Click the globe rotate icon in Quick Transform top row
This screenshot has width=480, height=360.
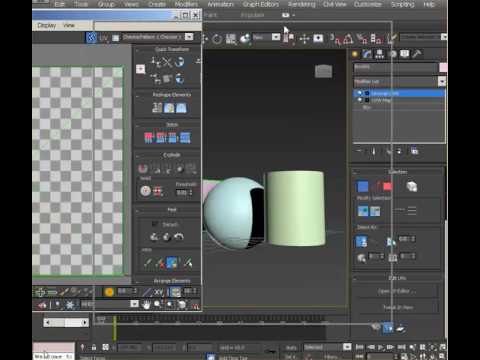[x=179, y=62]
